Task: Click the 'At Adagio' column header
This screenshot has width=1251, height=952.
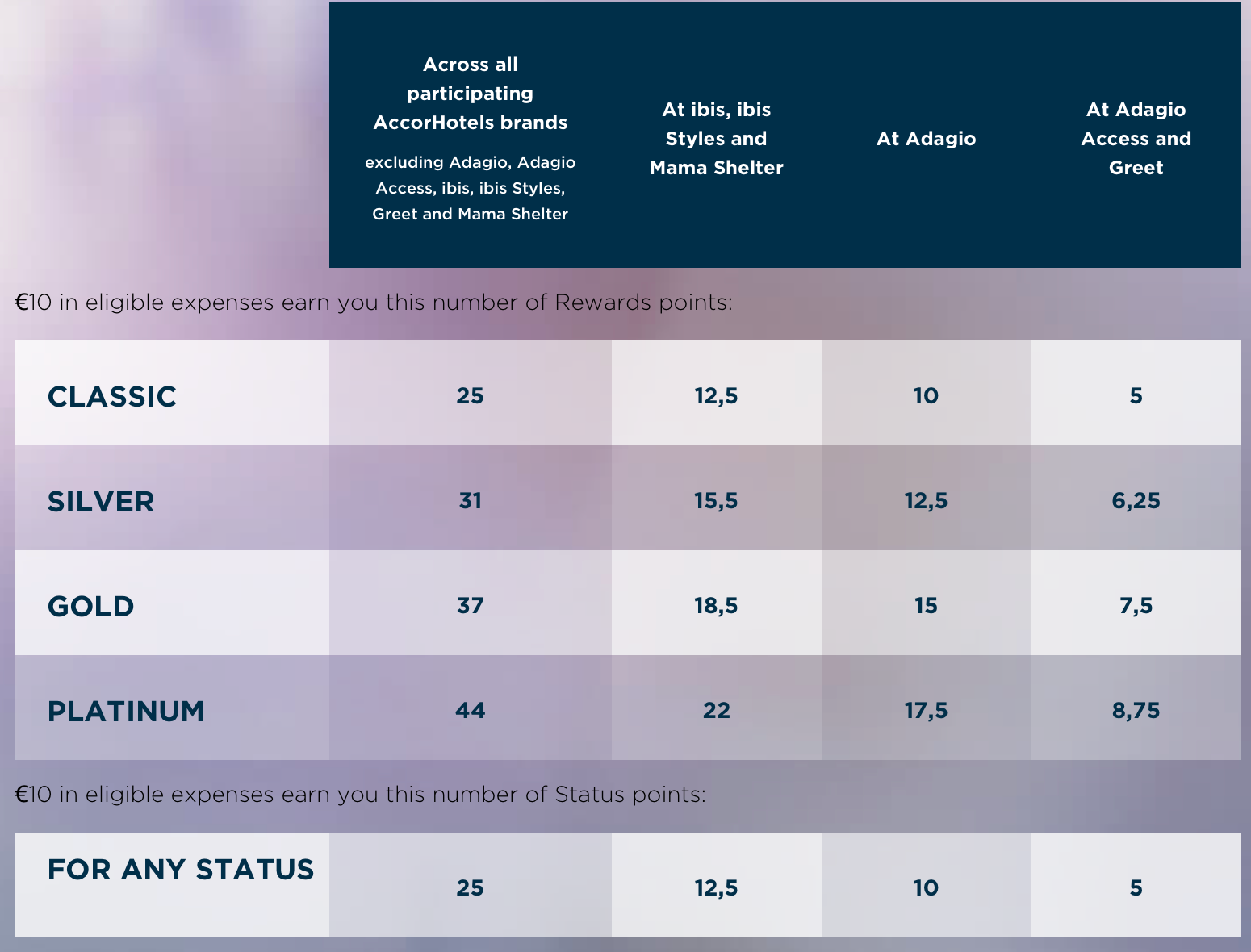Action: [927, 139]
